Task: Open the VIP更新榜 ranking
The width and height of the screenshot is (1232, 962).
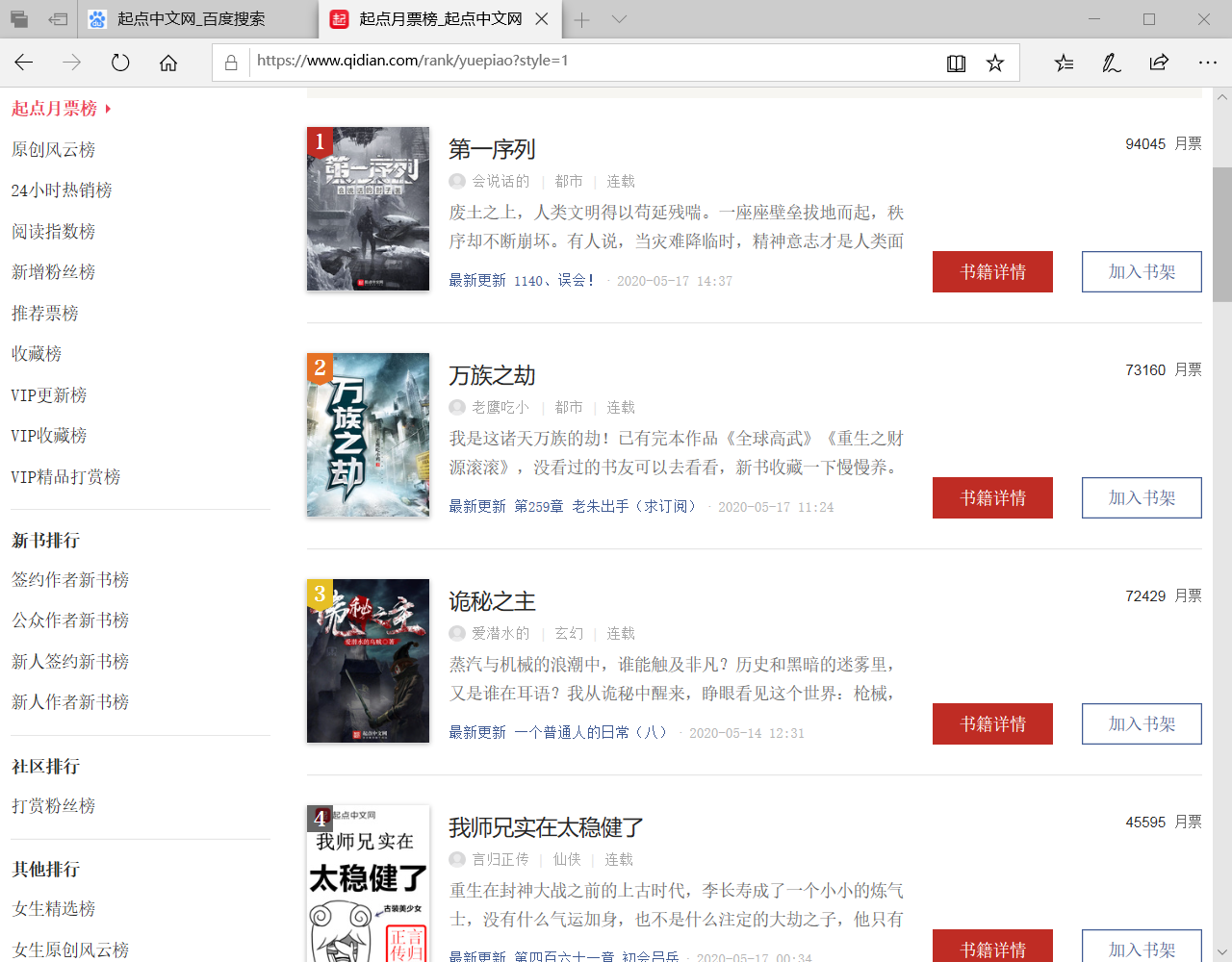Action: click(49, 395)
